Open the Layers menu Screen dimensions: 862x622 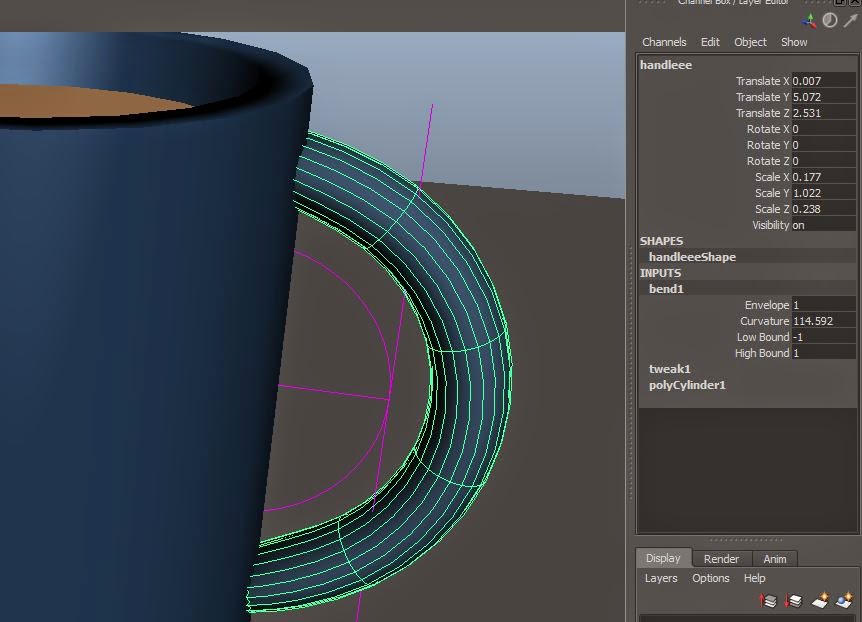tap(661, 578)
